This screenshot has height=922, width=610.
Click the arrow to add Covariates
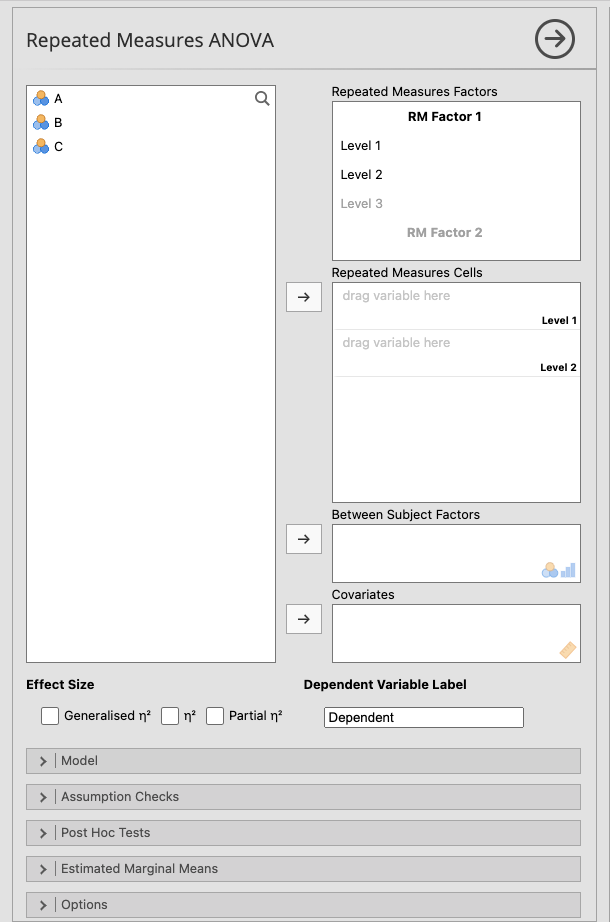point(304,619)
